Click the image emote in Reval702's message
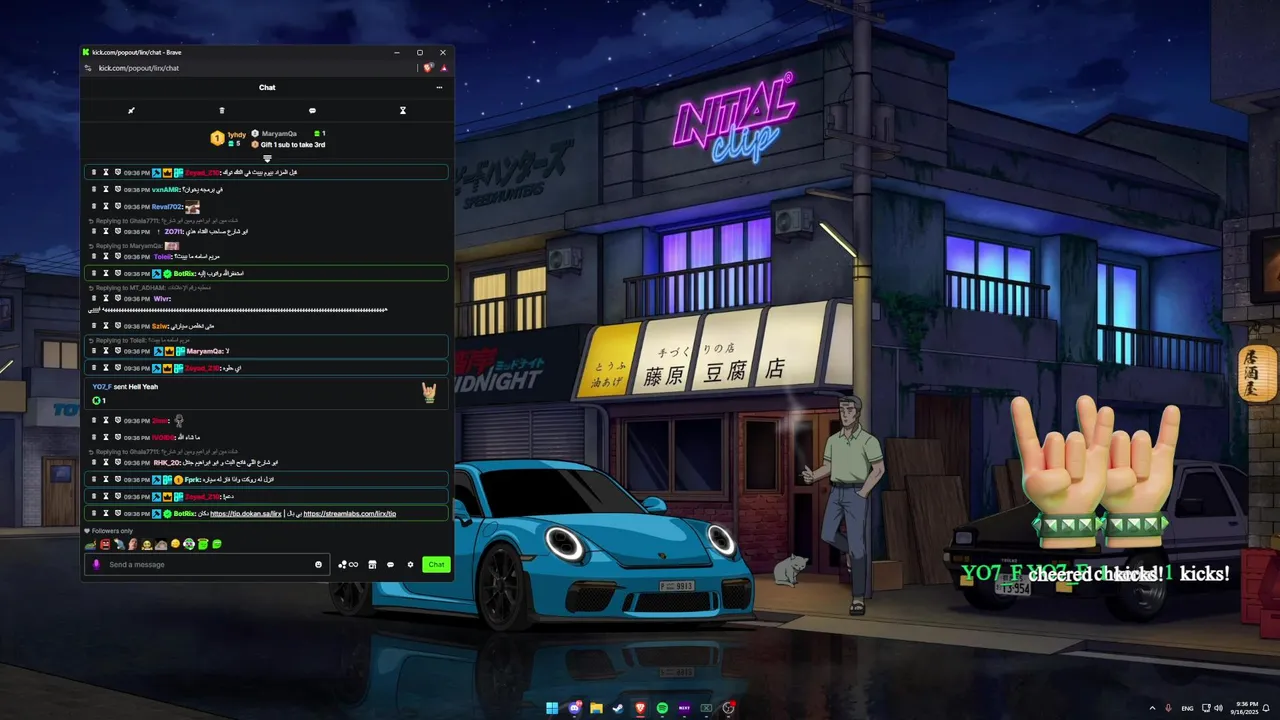This screenshot has height=720, width=1280. click(x=192, y=207)
